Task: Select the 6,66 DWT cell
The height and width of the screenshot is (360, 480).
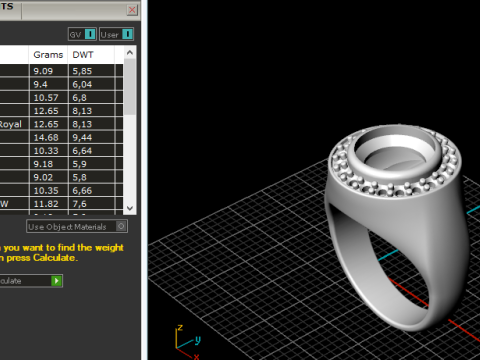Action: coord(91,191)
